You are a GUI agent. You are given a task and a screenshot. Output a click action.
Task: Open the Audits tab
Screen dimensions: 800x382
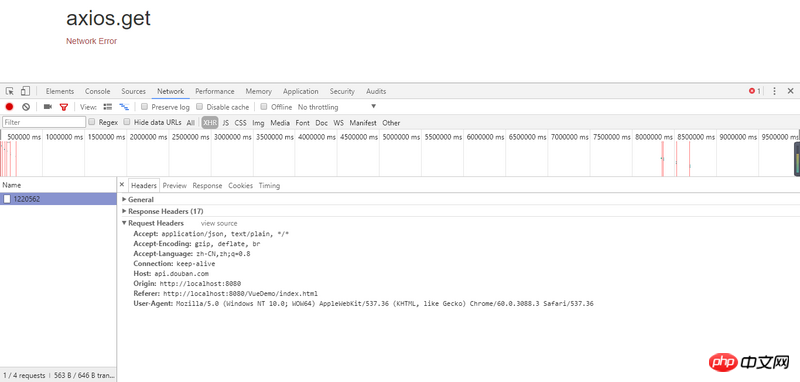click(376, 91)
